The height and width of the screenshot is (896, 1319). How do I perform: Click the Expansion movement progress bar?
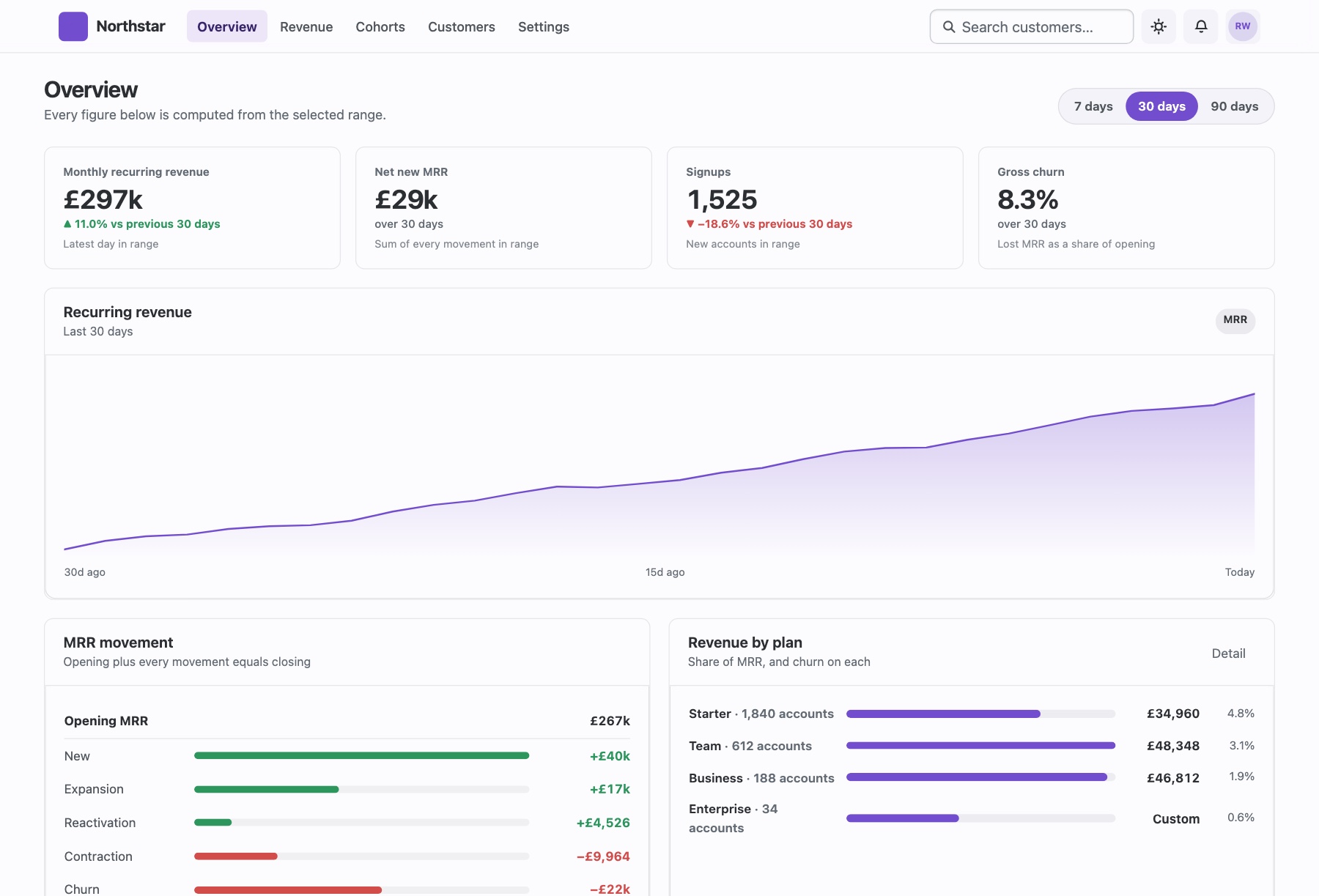pyautogui.click(x=361, y=789)
